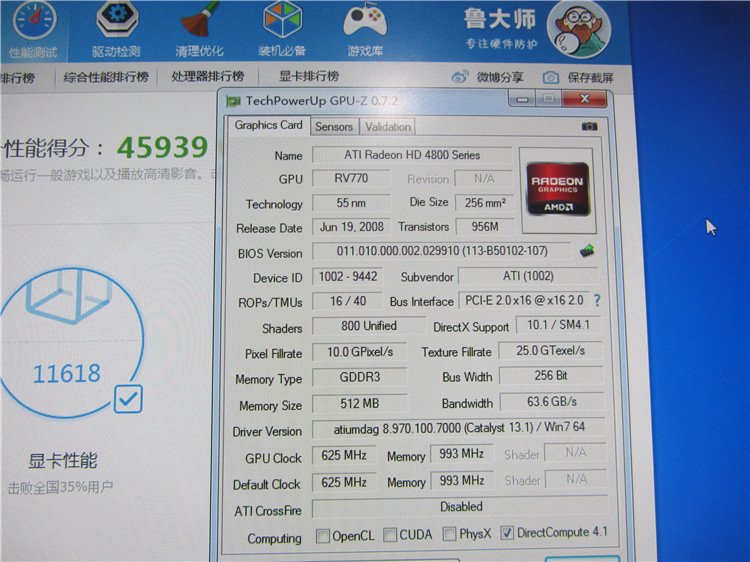750x562 pixels.
Task: Click the Bus Interface PCI-E 2.0 x16 value
Action: 524,300
